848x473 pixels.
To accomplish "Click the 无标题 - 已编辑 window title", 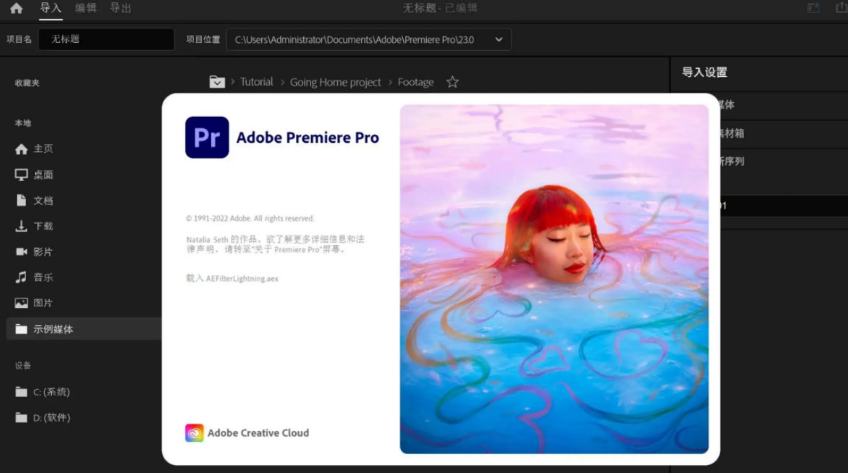I will (x=440, y=8).
